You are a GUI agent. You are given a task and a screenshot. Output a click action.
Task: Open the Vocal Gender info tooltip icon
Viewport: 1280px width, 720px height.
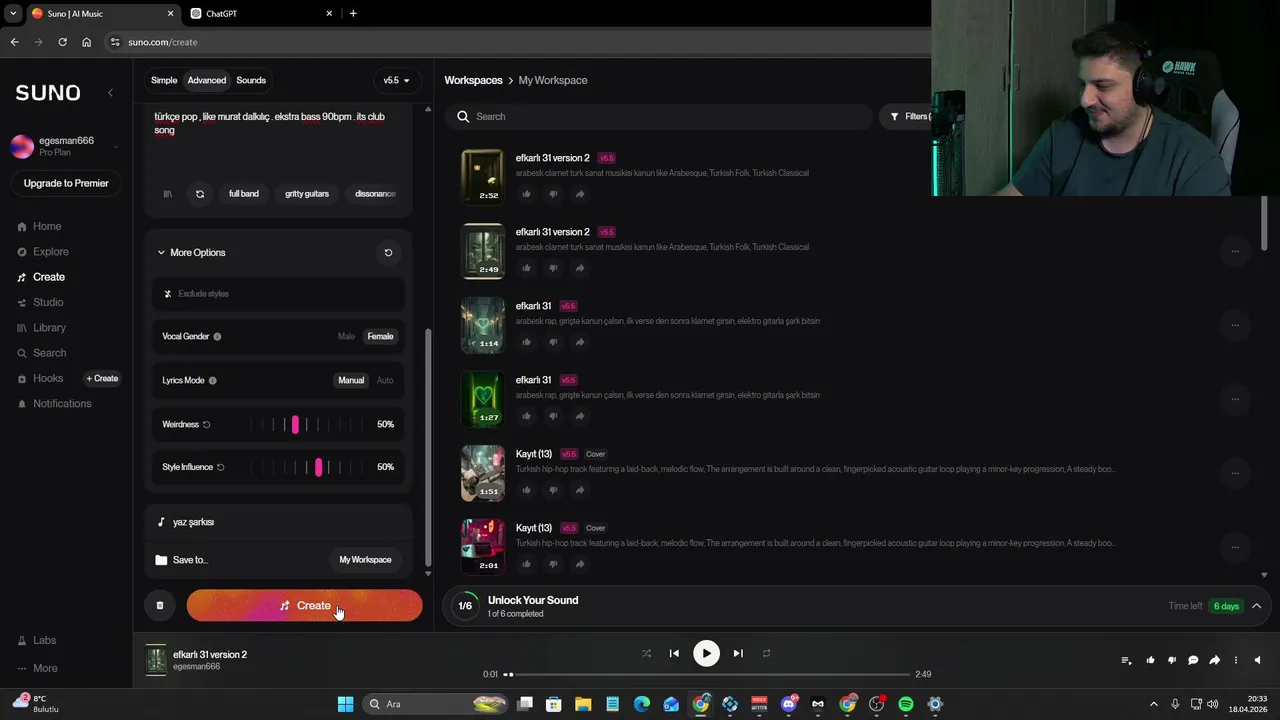(217, 337)
